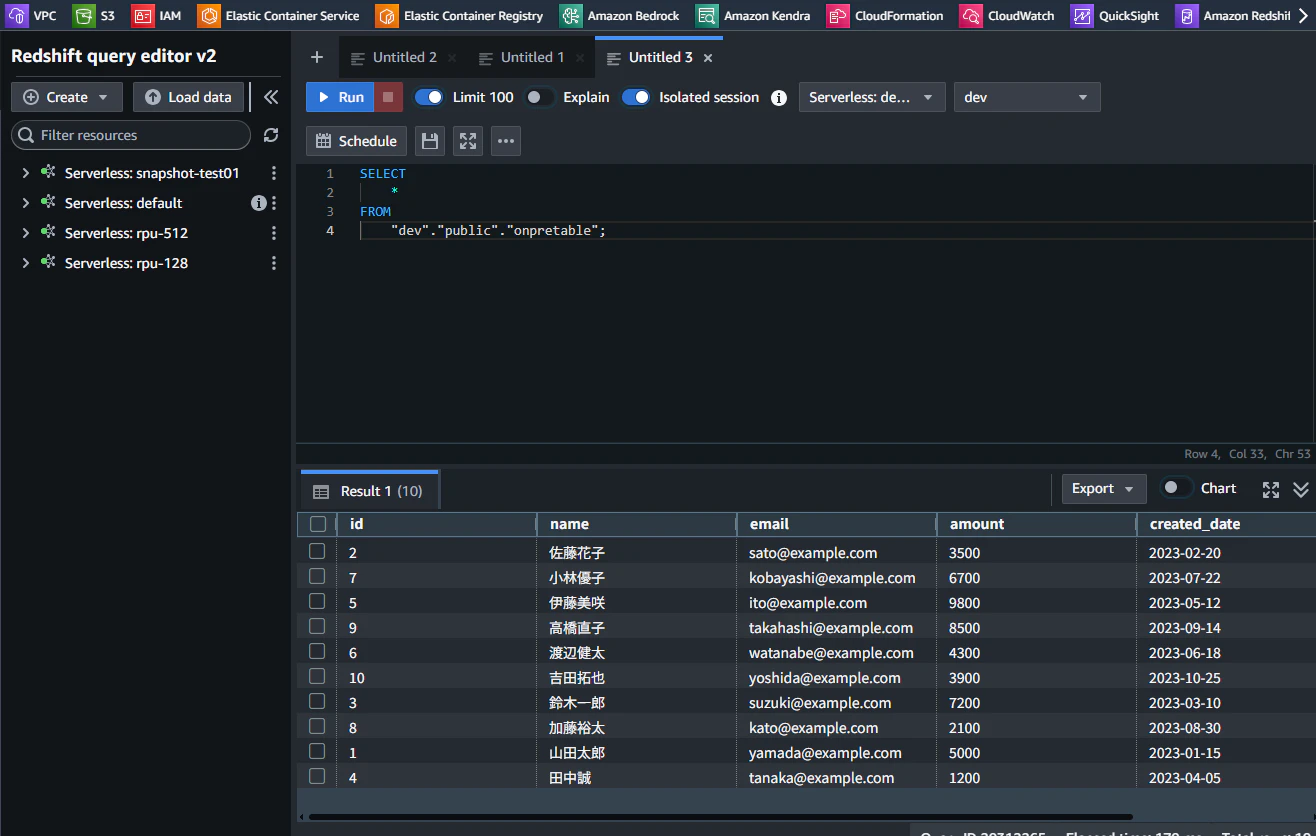
Task: Click the id column header
Action: [436, 524]
